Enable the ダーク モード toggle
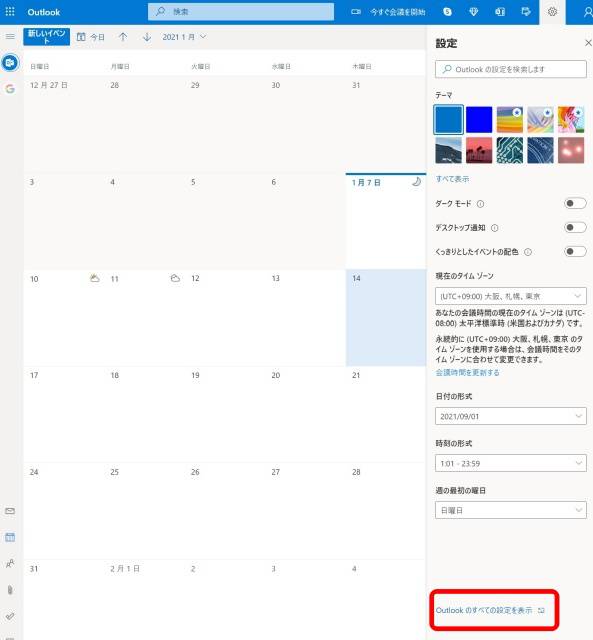Image resolution: width=593 pixels, height=640 pixels. (575, 203)
